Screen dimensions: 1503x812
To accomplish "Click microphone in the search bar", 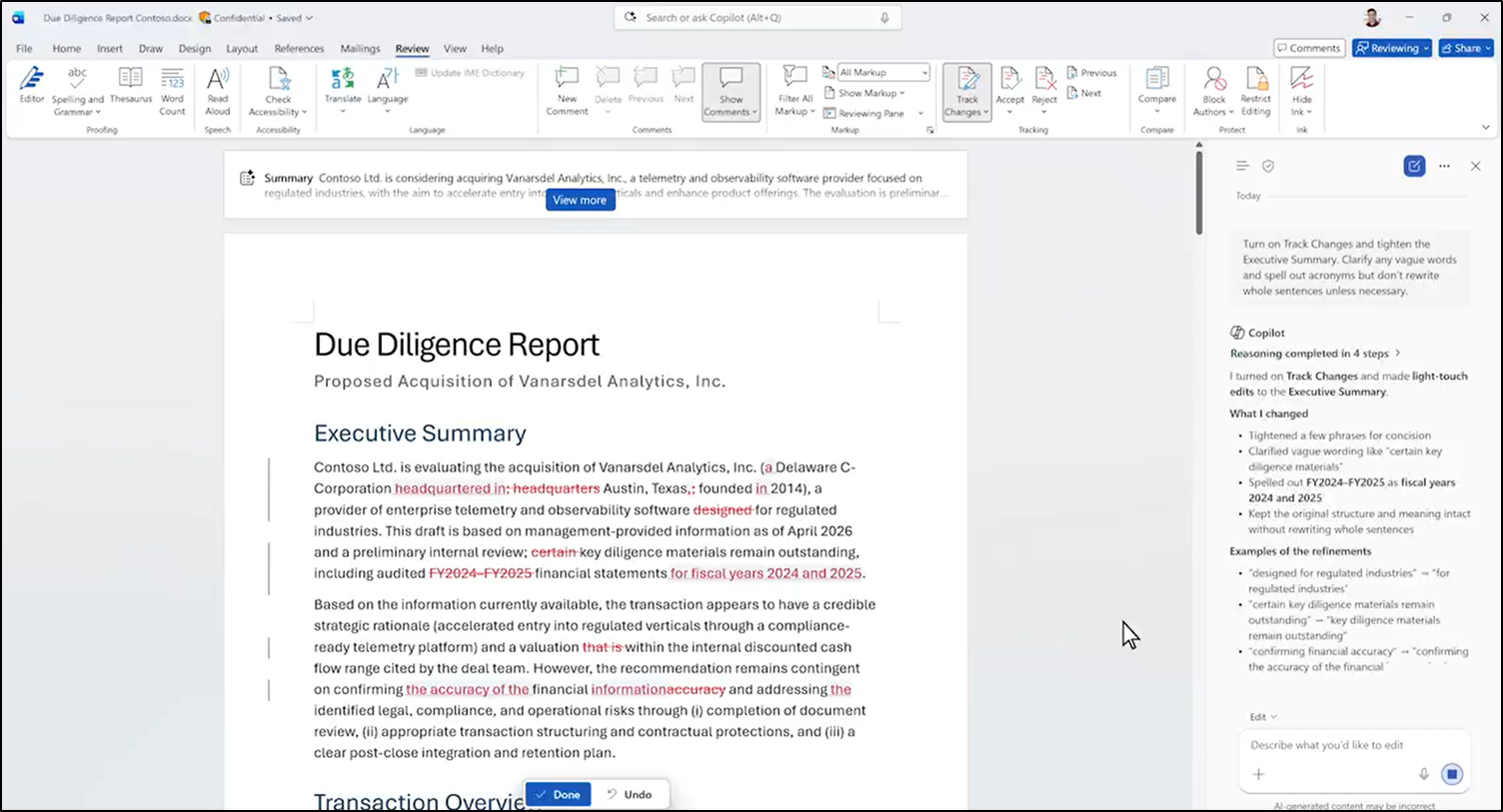I will tap(884, 18).
